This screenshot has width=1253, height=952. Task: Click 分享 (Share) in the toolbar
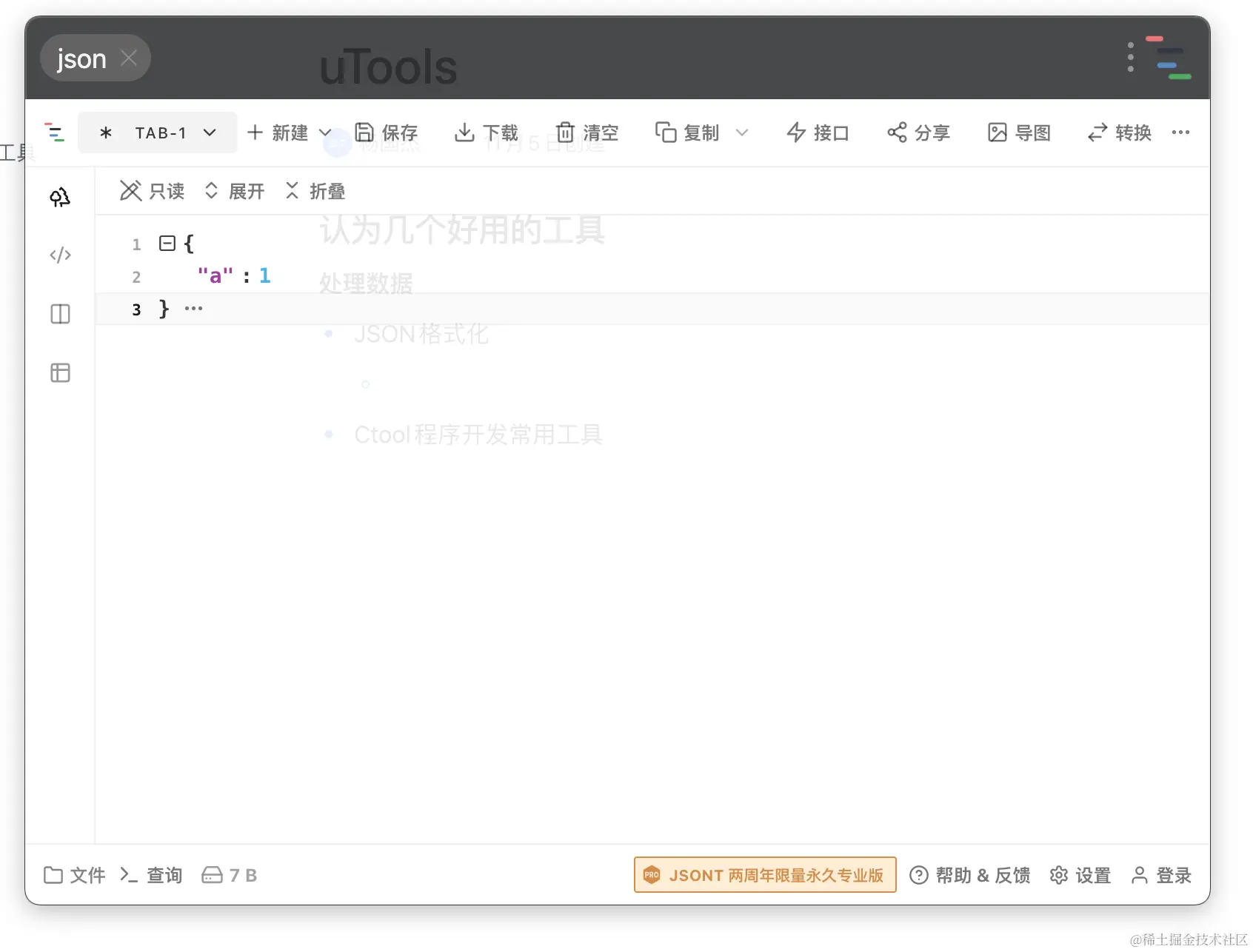[918, 133]
